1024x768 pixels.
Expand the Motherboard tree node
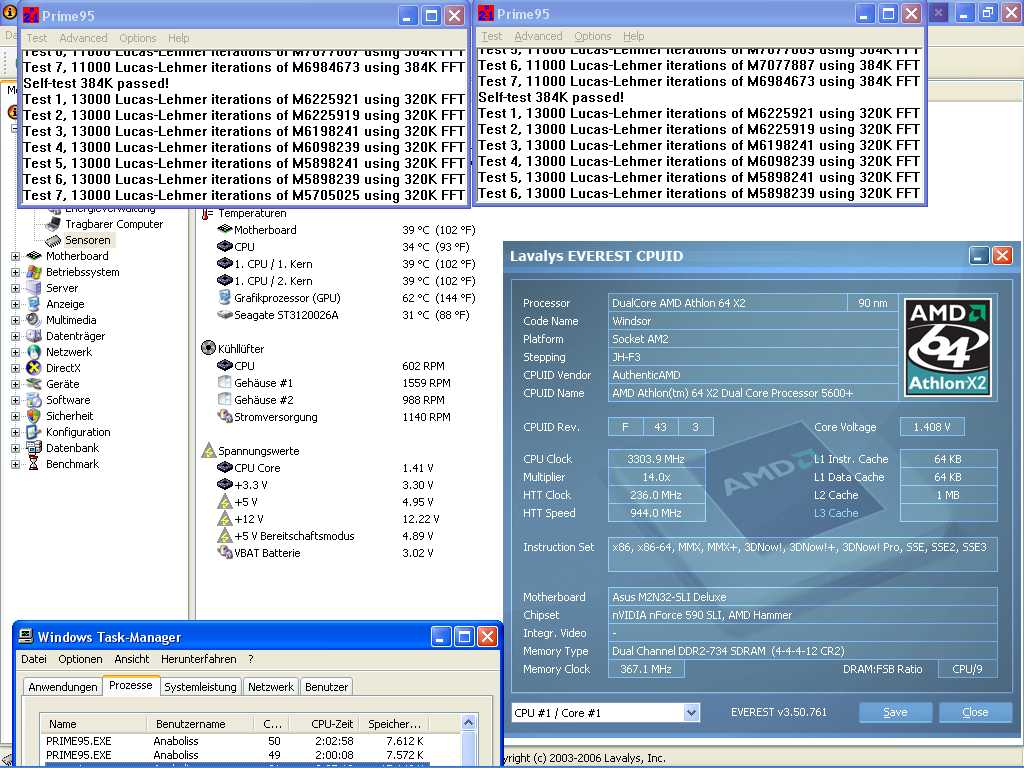[x=15, y=256]
